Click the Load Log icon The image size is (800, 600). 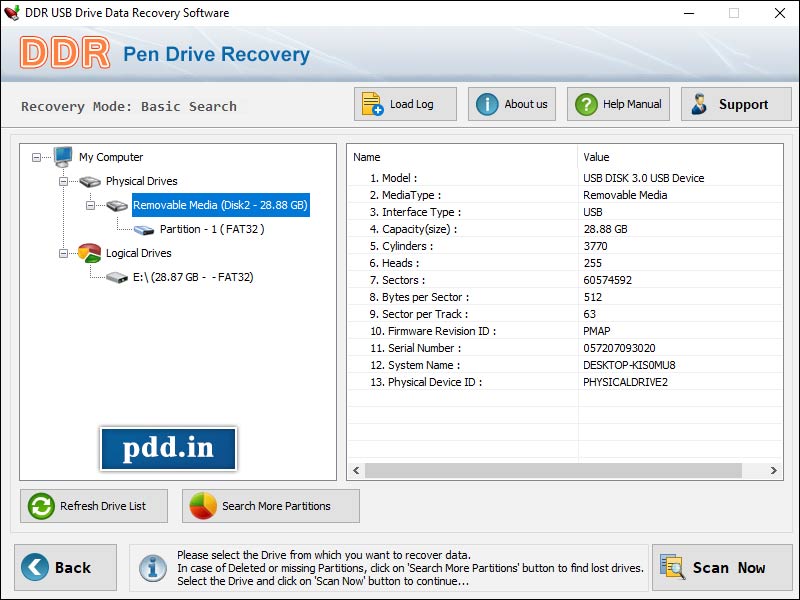click(370, 103)
